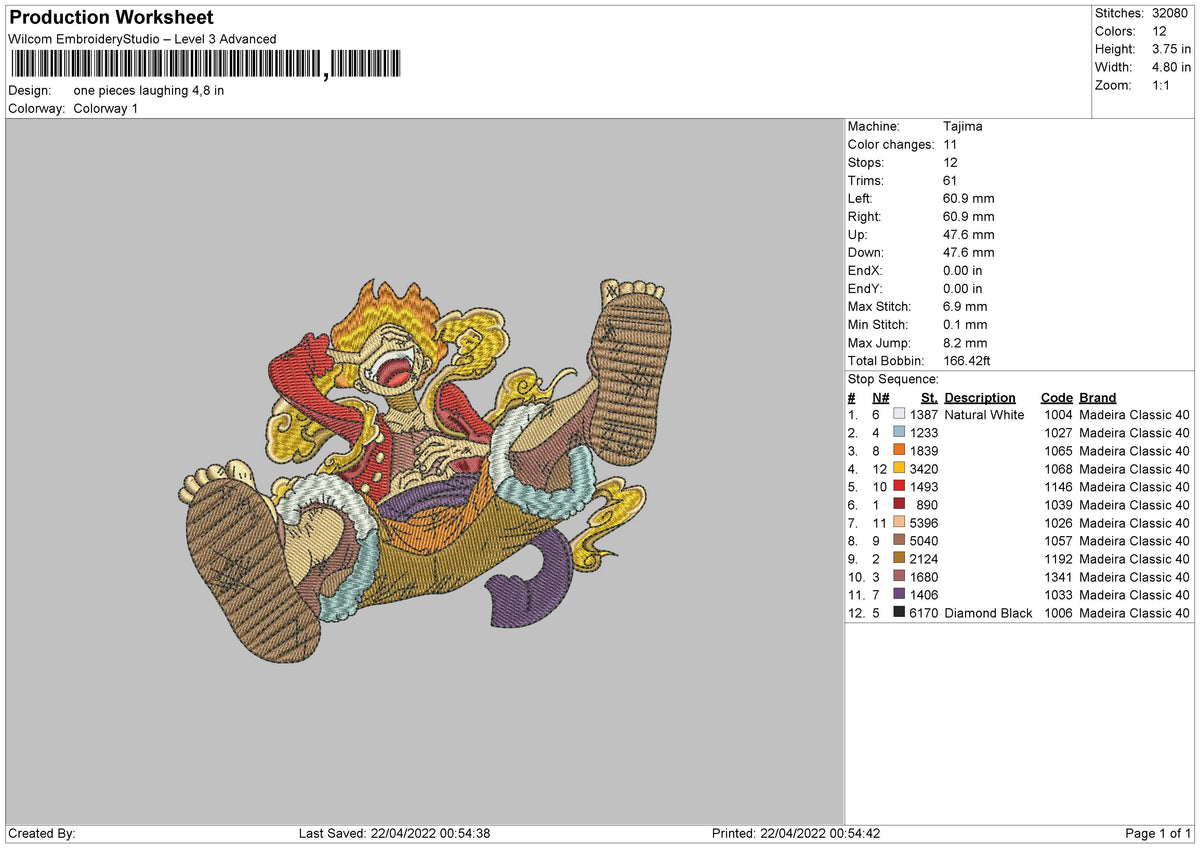1200x848 pixels.
Task: Click the St. column header
Action: coord(929,397)
